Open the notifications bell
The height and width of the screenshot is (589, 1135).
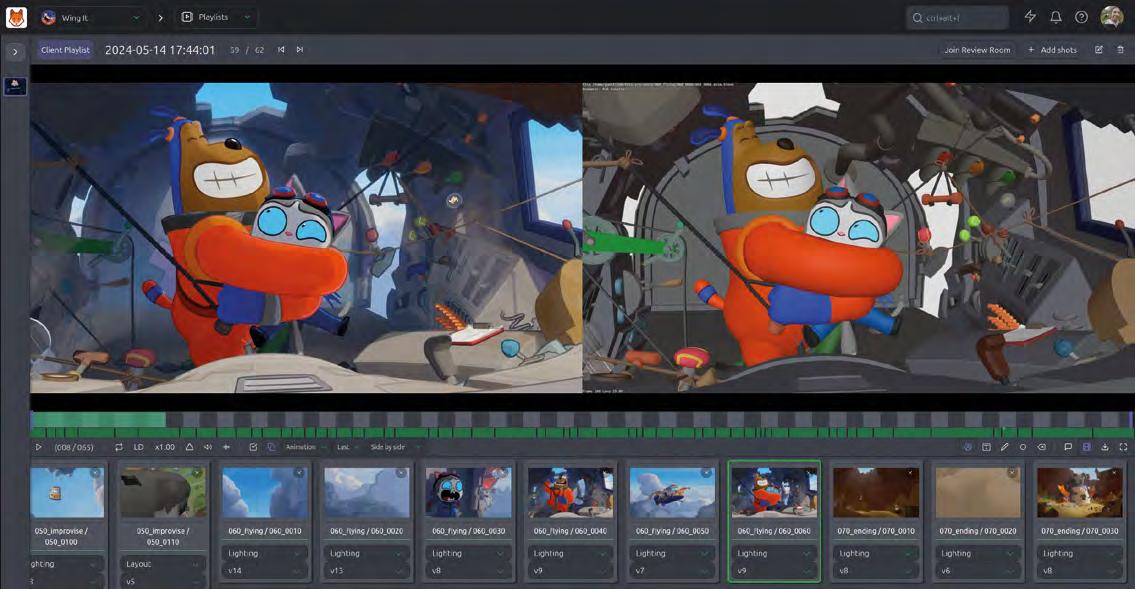(1055, 17)
